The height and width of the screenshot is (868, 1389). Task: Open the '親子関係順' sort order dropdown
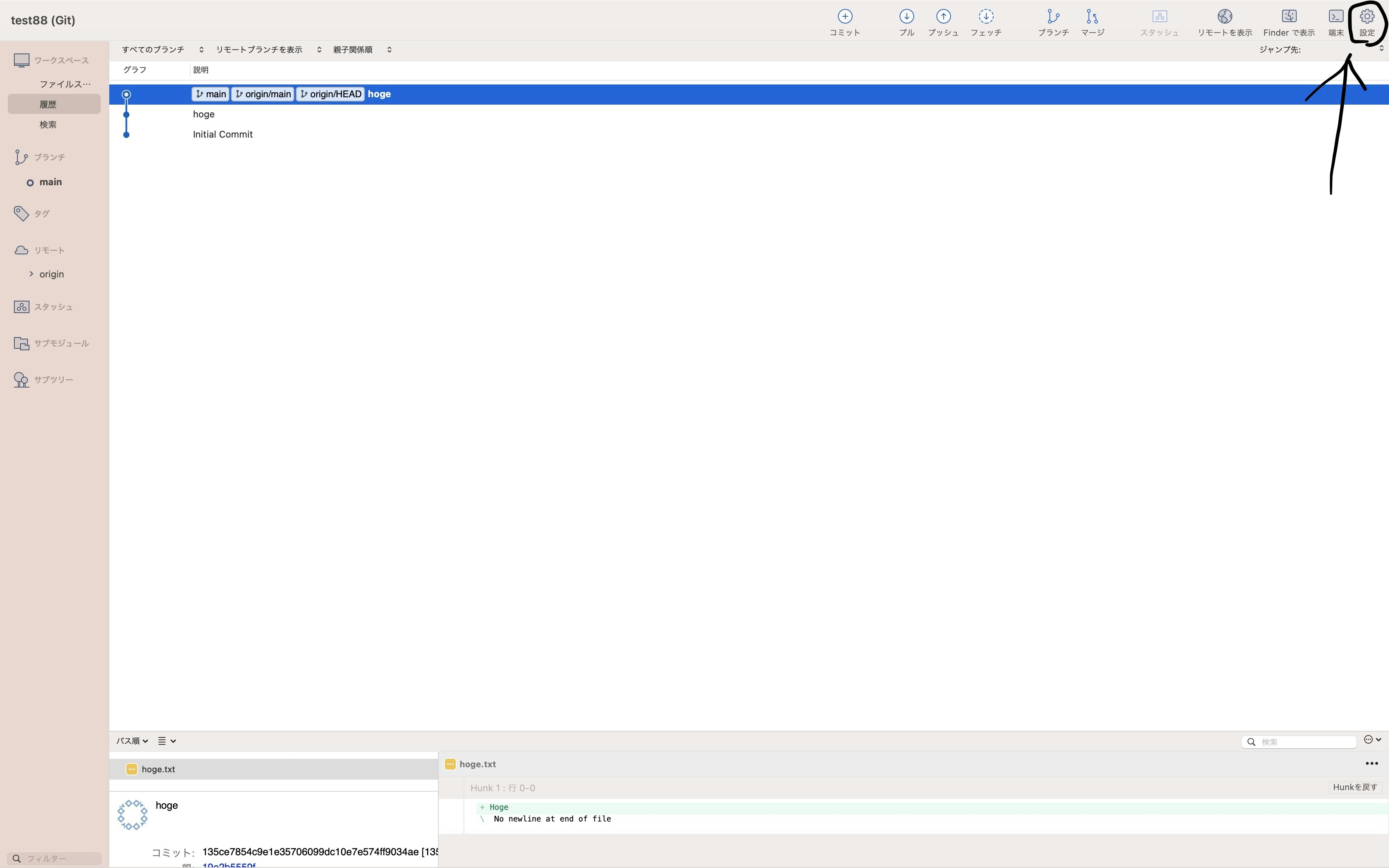[x=362, y=50]
